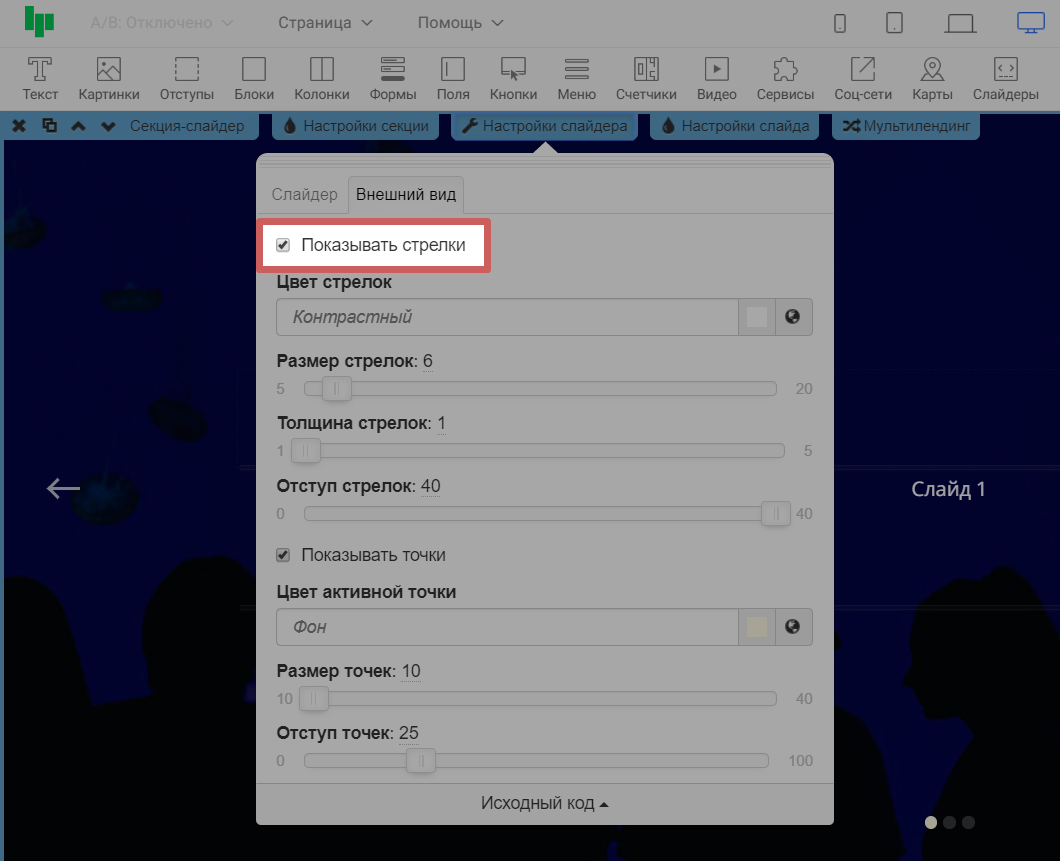Switch to desktop monitor preview icon
The height and width of the screenshot is (861, 1060).
coord(1030,22)
